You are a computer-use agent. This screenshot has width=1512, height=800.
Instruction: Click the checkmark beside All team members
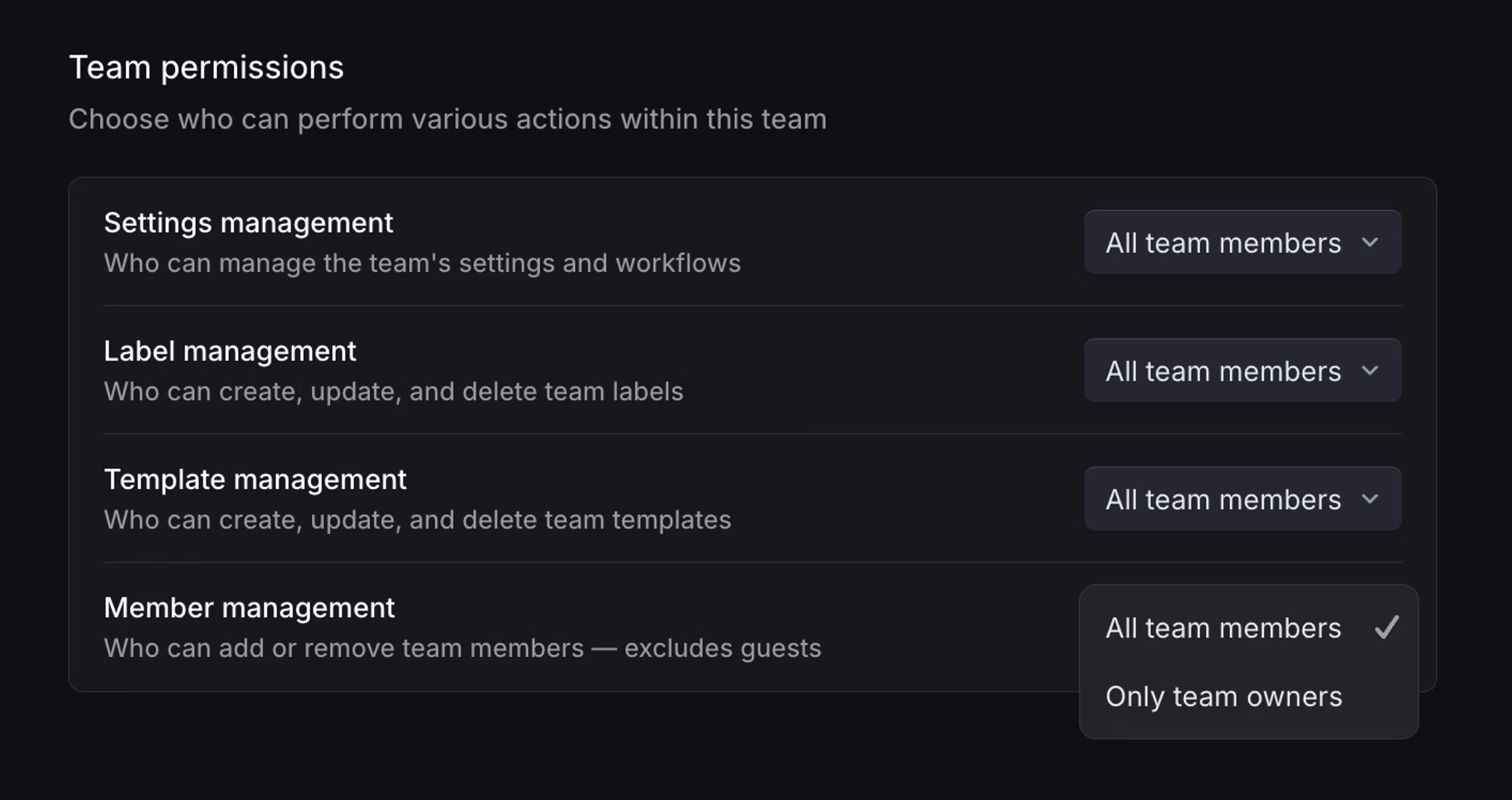(1388, 627)
